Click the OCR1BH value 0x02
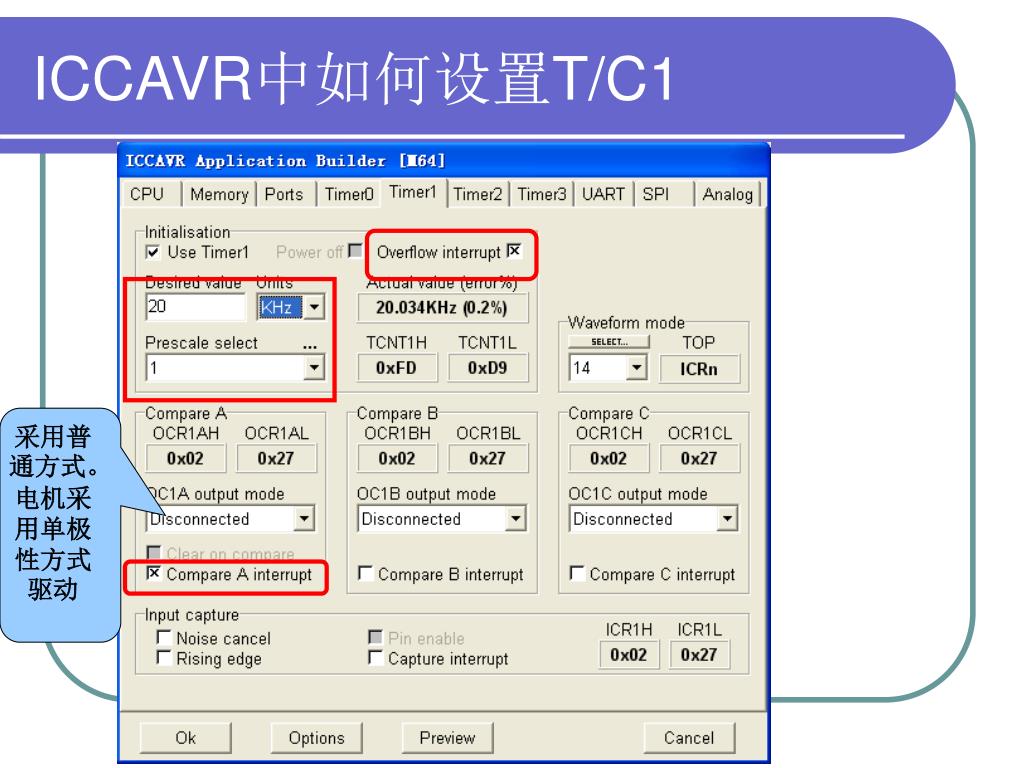Viewport: 1024px width, 768px height. 397,458
